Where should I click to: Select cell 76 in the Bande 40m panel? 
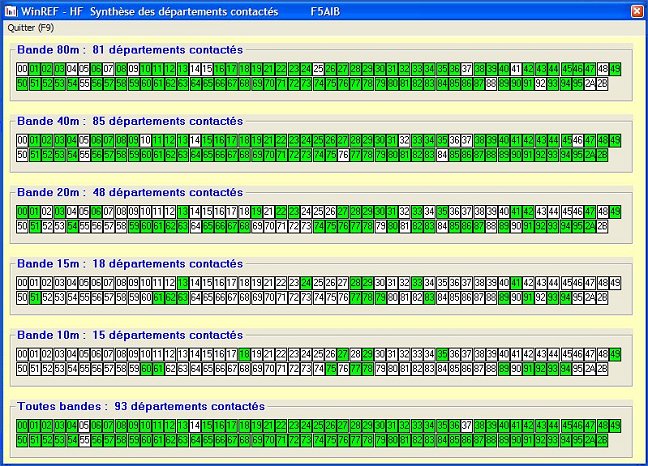[343, 156]
